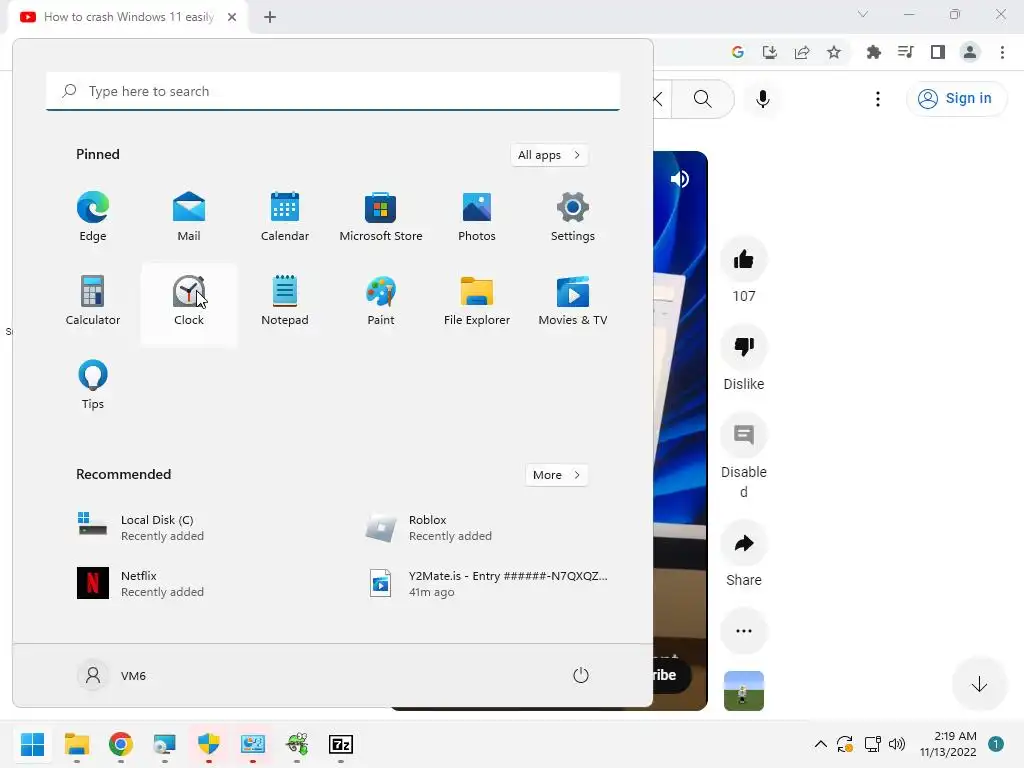Image resolution: width=1024 pixels, height=768 pixels.
Task: Open Edge from pinned apps
Action: (x=93, y=217)
